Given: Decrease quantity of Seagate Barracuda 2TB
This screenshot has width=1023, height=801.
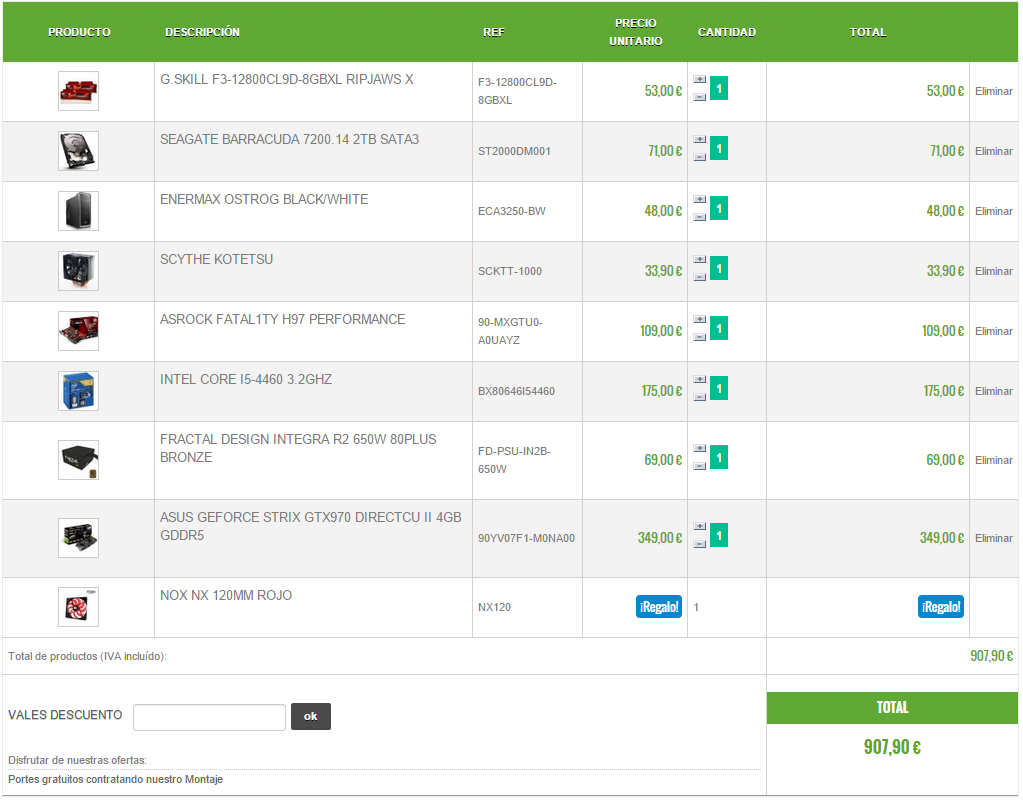Looking at the screenshot, I should 699,157.
